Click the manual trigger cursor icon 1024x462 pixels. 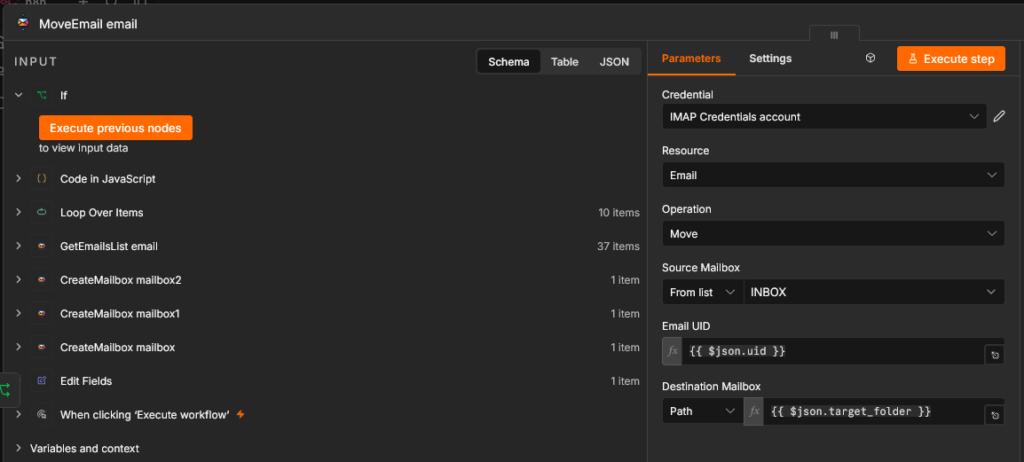click(42, 414)
